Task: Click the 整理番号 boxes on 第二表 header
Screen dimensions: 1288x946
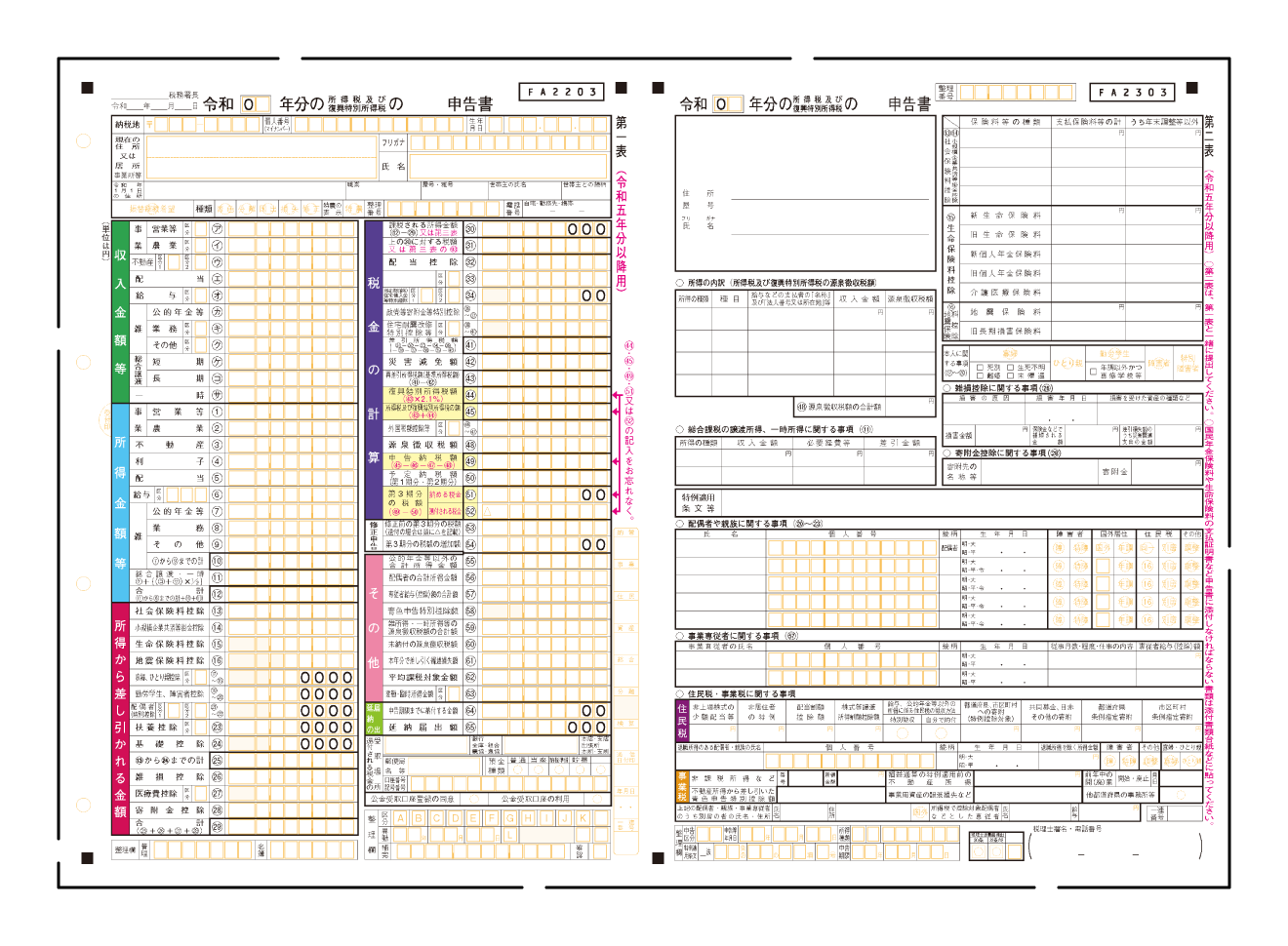Action: 1015,93
